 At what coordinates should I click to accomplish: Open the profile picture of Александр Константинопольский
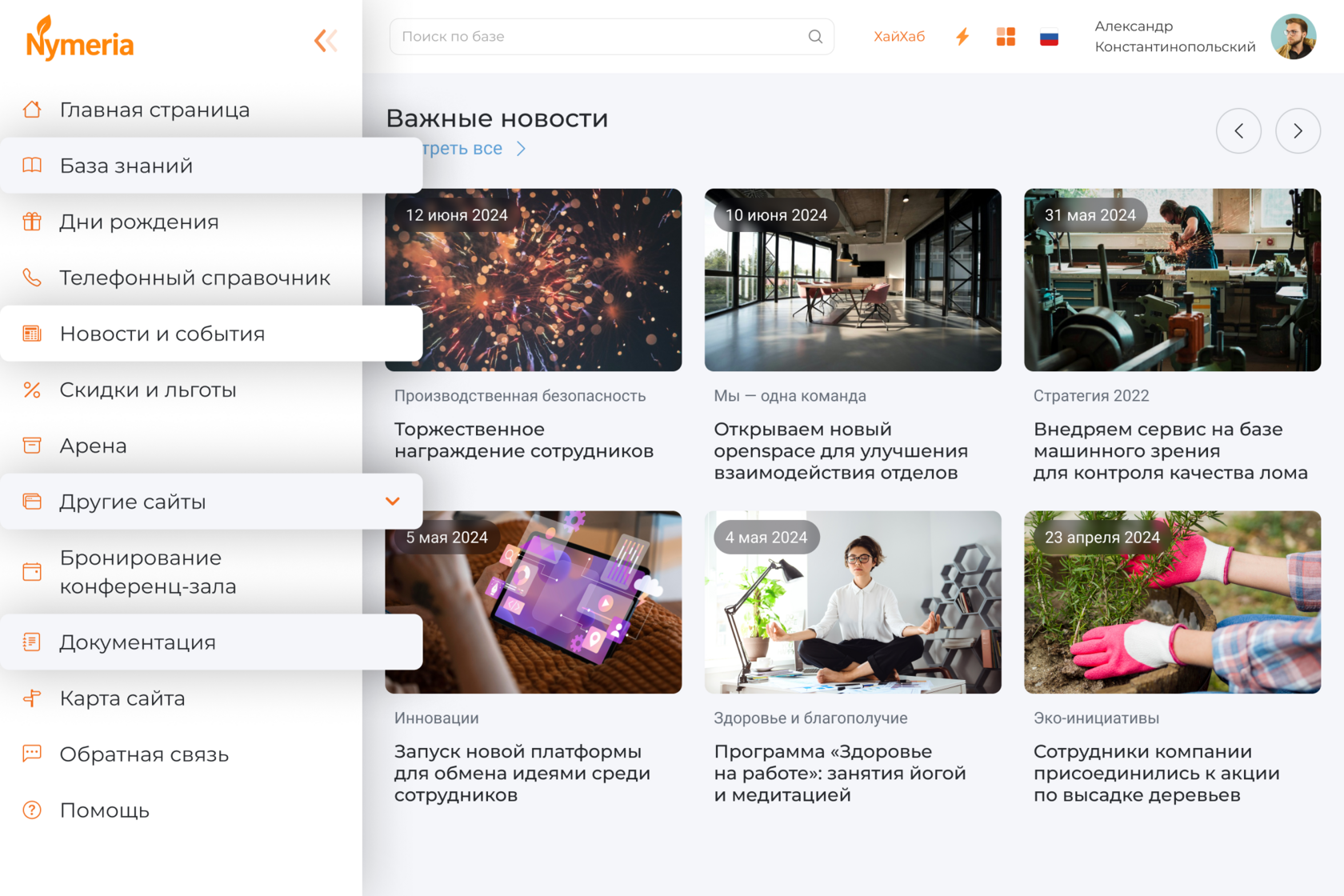[x=1293, y=36]
